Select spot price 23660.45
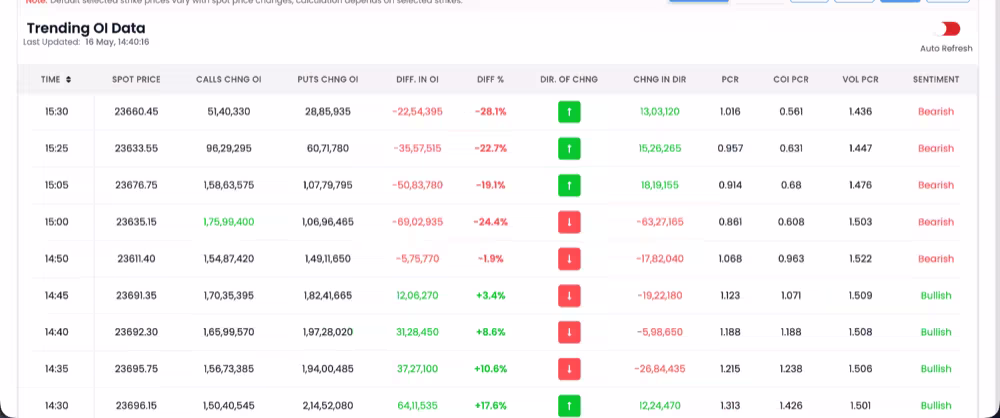 tap(136, 112)
